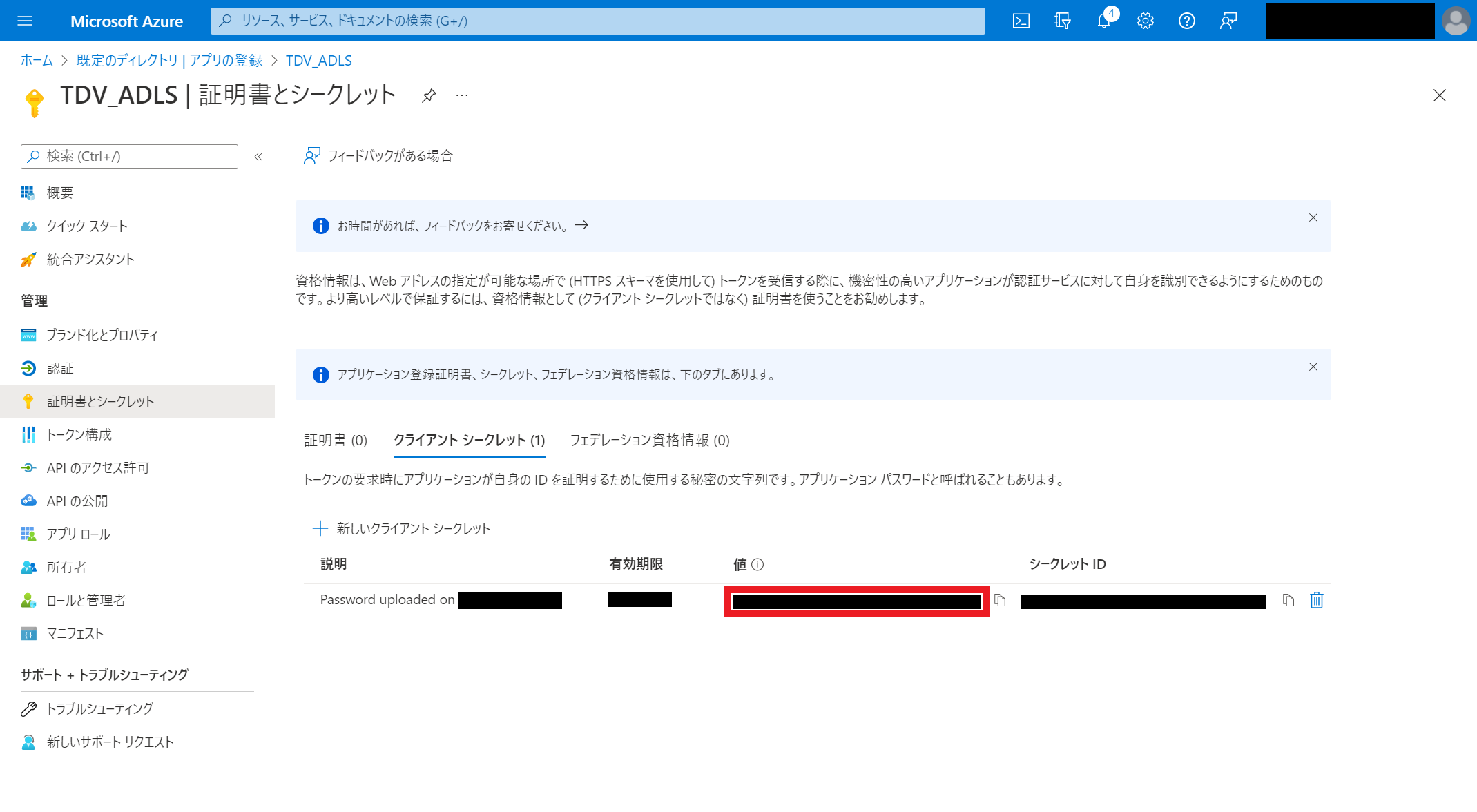Pin the TDV_ADLS blade

point(429,95)
